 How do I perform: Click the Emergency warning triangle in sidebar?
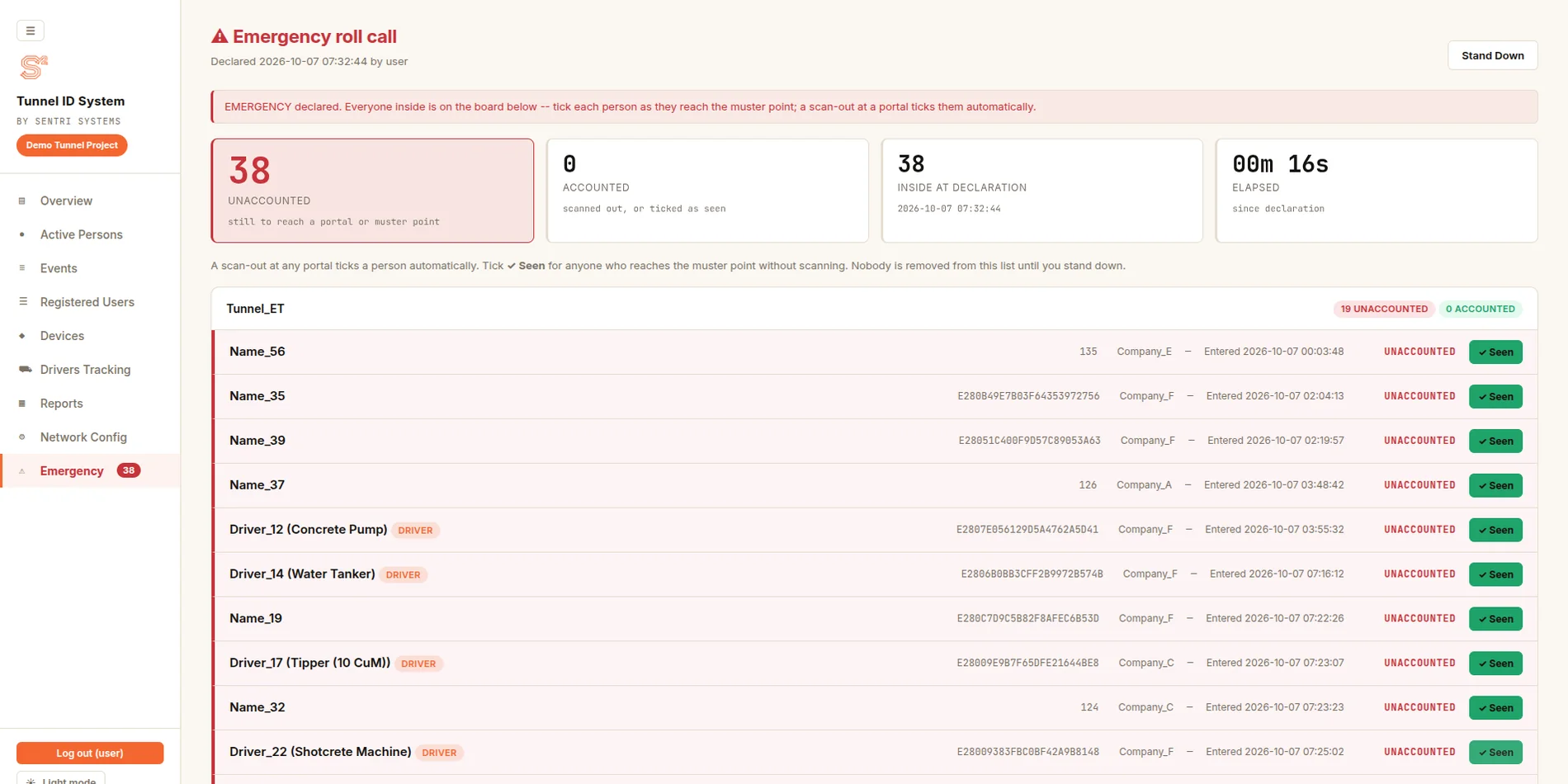pos(22,471)
